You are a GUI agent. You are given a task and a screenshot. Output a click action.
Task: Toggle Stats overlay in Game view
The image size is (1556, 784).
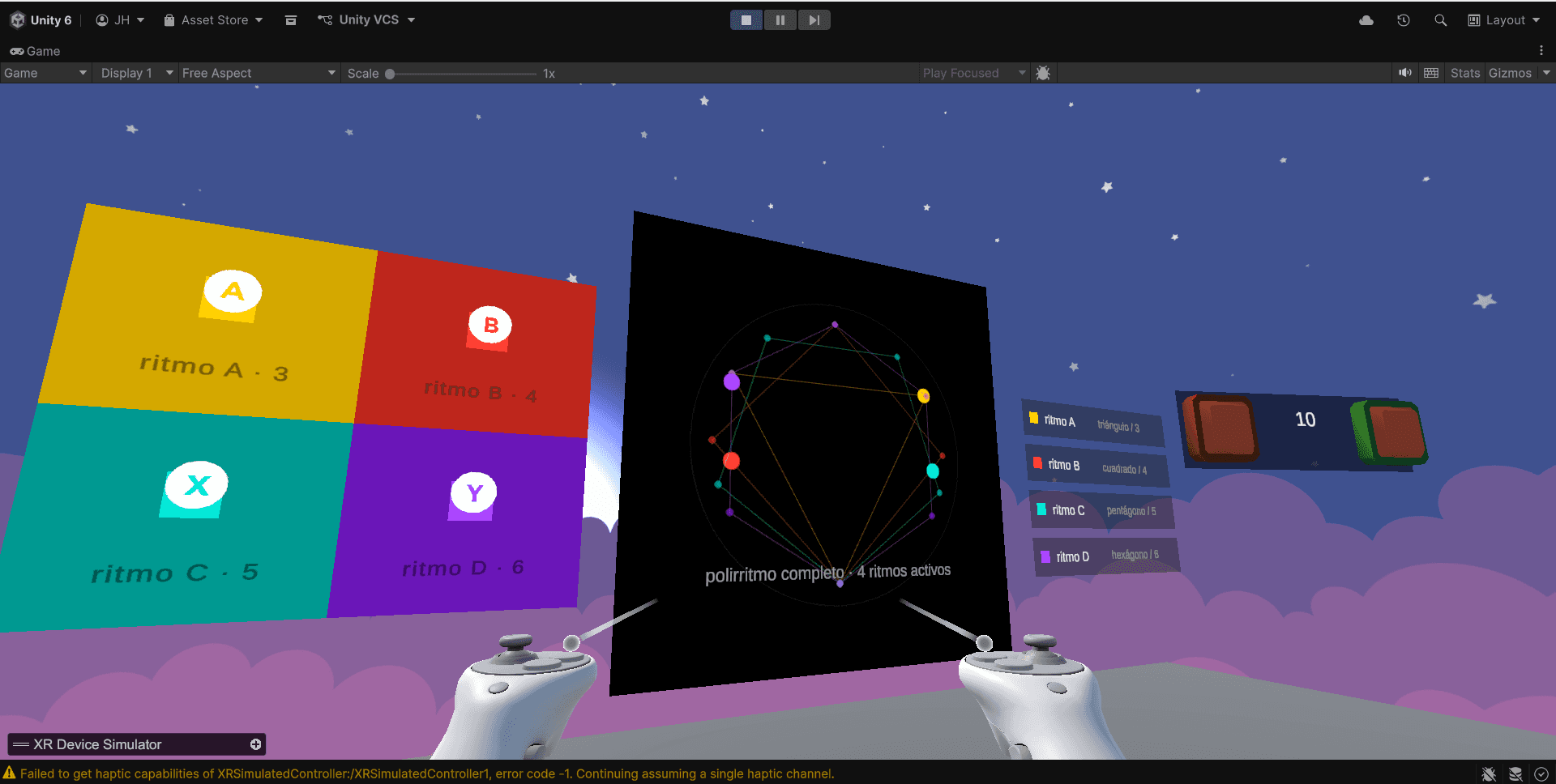pyautogui.click(x=1464, y=73)
